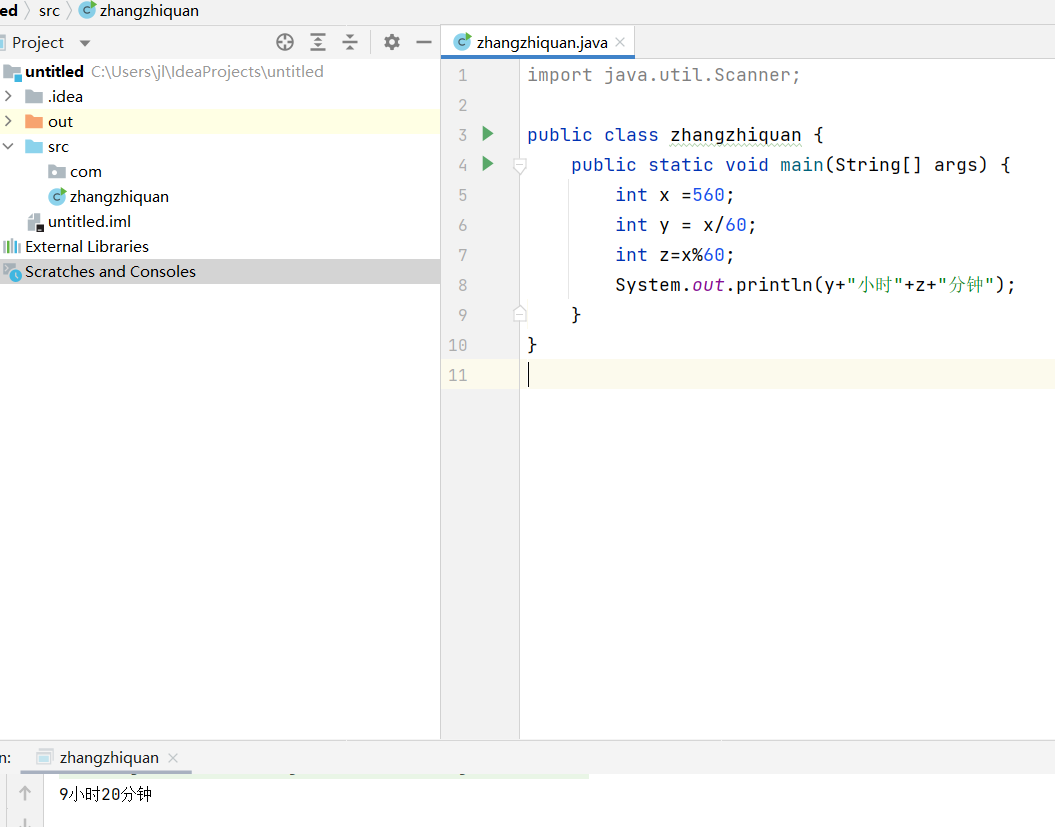Expand the .idea folder
Viewport: 1055px width, 827px height.
pos(9,97)
